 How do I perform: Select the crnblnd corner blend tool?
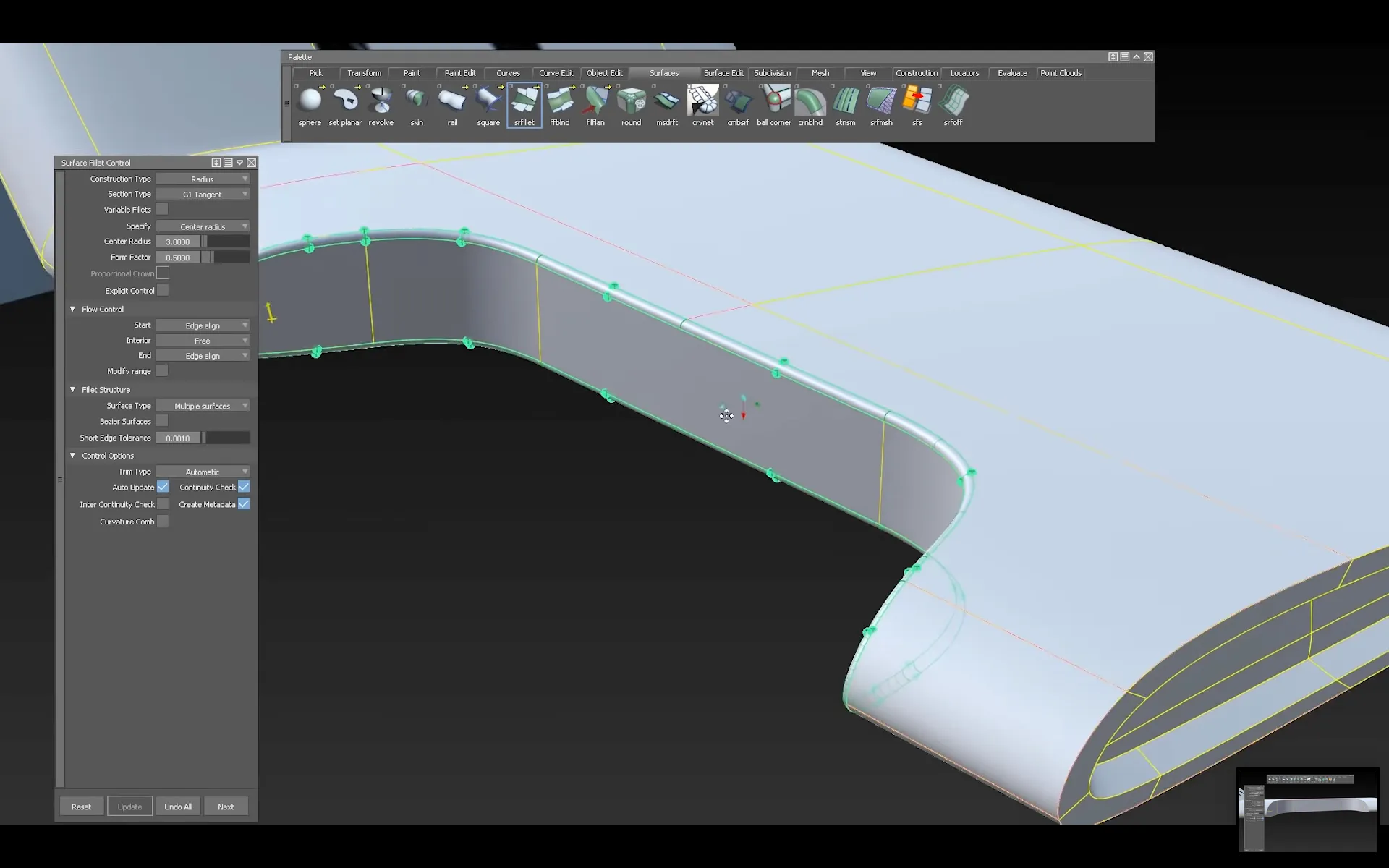click(810, 106)
